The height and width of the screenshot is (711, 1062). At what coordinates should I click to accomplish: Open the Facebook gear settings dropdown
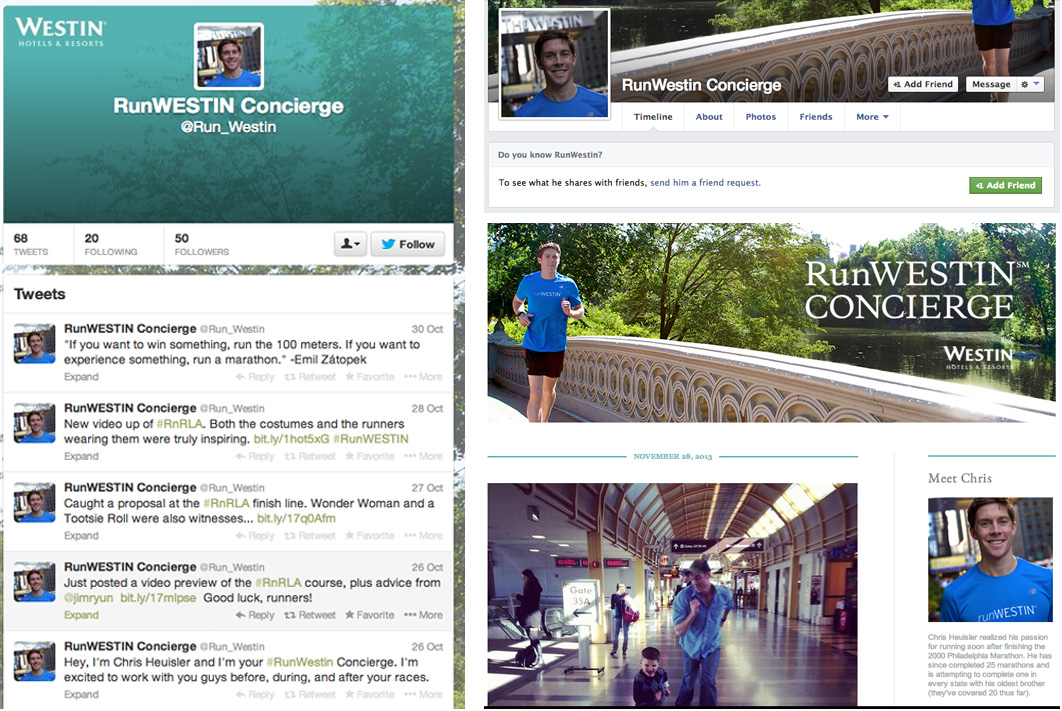pyautogui.click(x=1029, y=84)
